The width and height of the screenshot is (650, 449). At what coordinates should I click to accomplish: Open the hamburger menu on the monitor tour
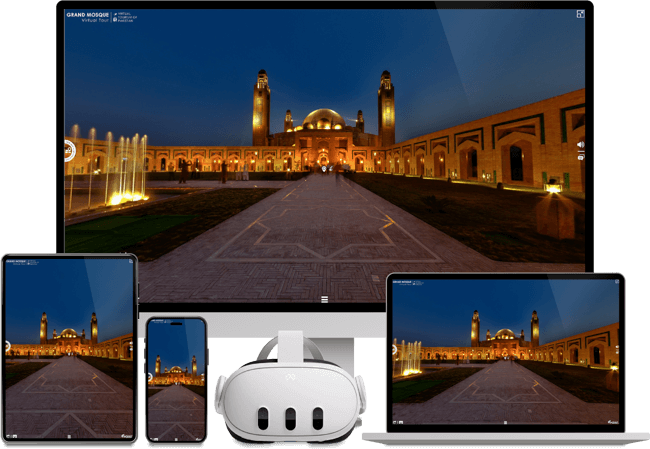coord(325,299)
